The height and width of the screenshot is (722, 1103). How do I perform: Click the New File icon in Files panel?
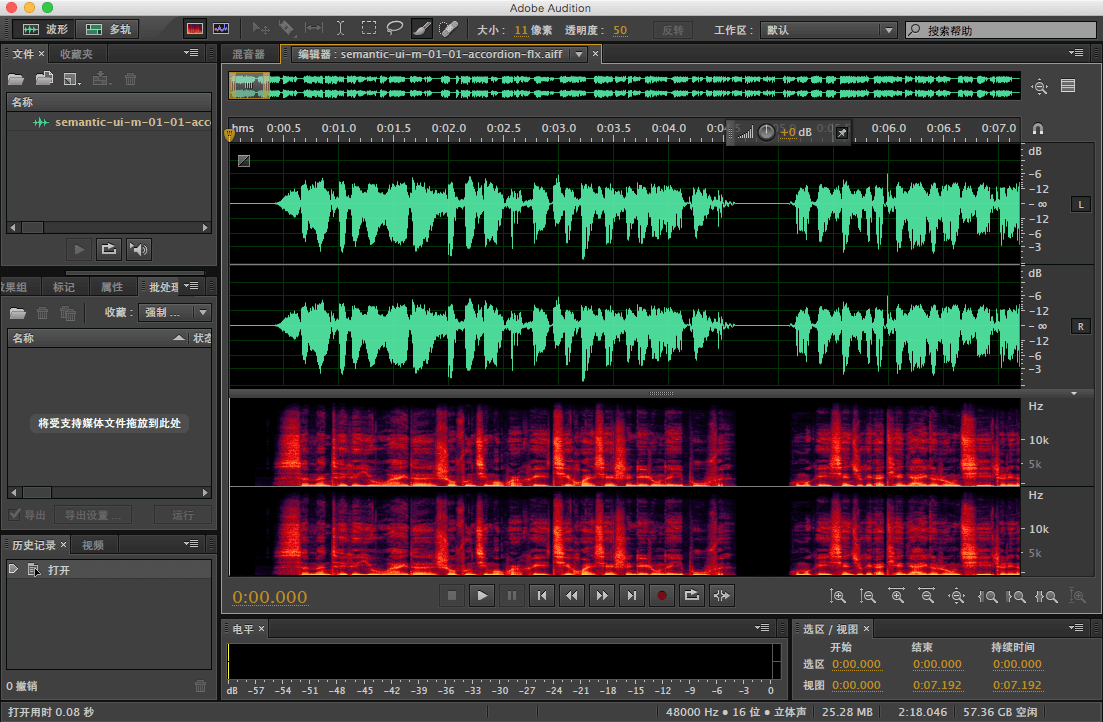72,79
